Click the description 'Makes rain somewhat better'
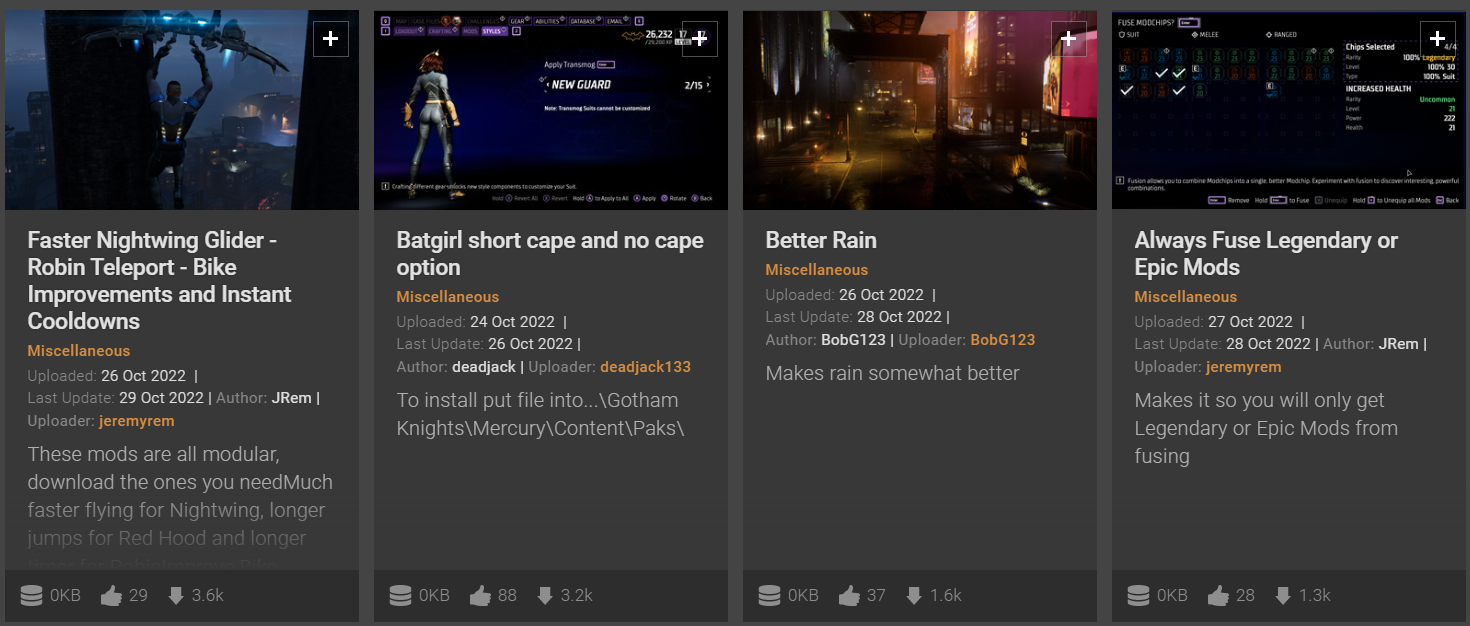 [x=893, y=373]
